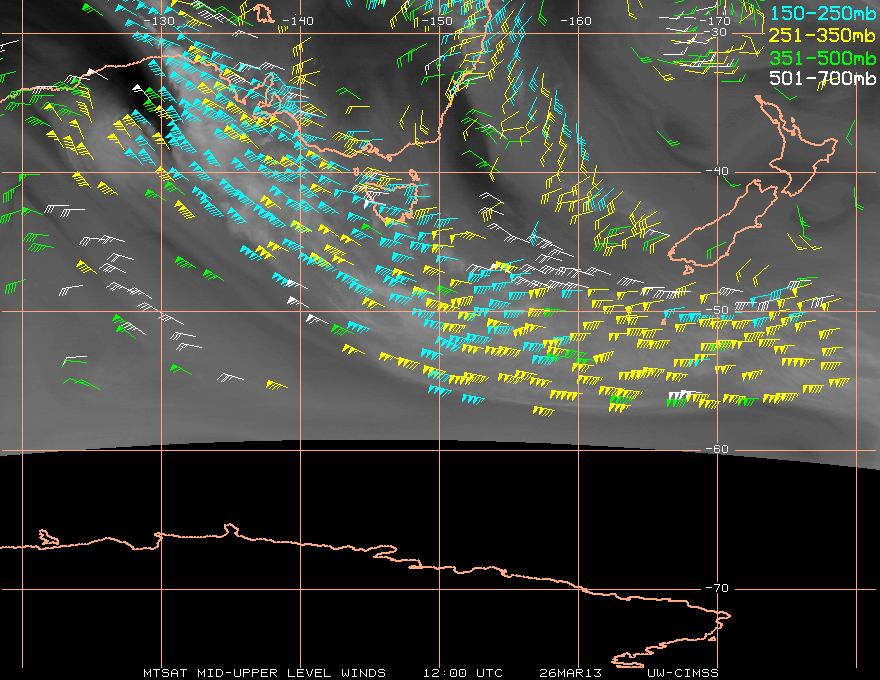Click the UW-CIMSS credit text

pos(682,673)
